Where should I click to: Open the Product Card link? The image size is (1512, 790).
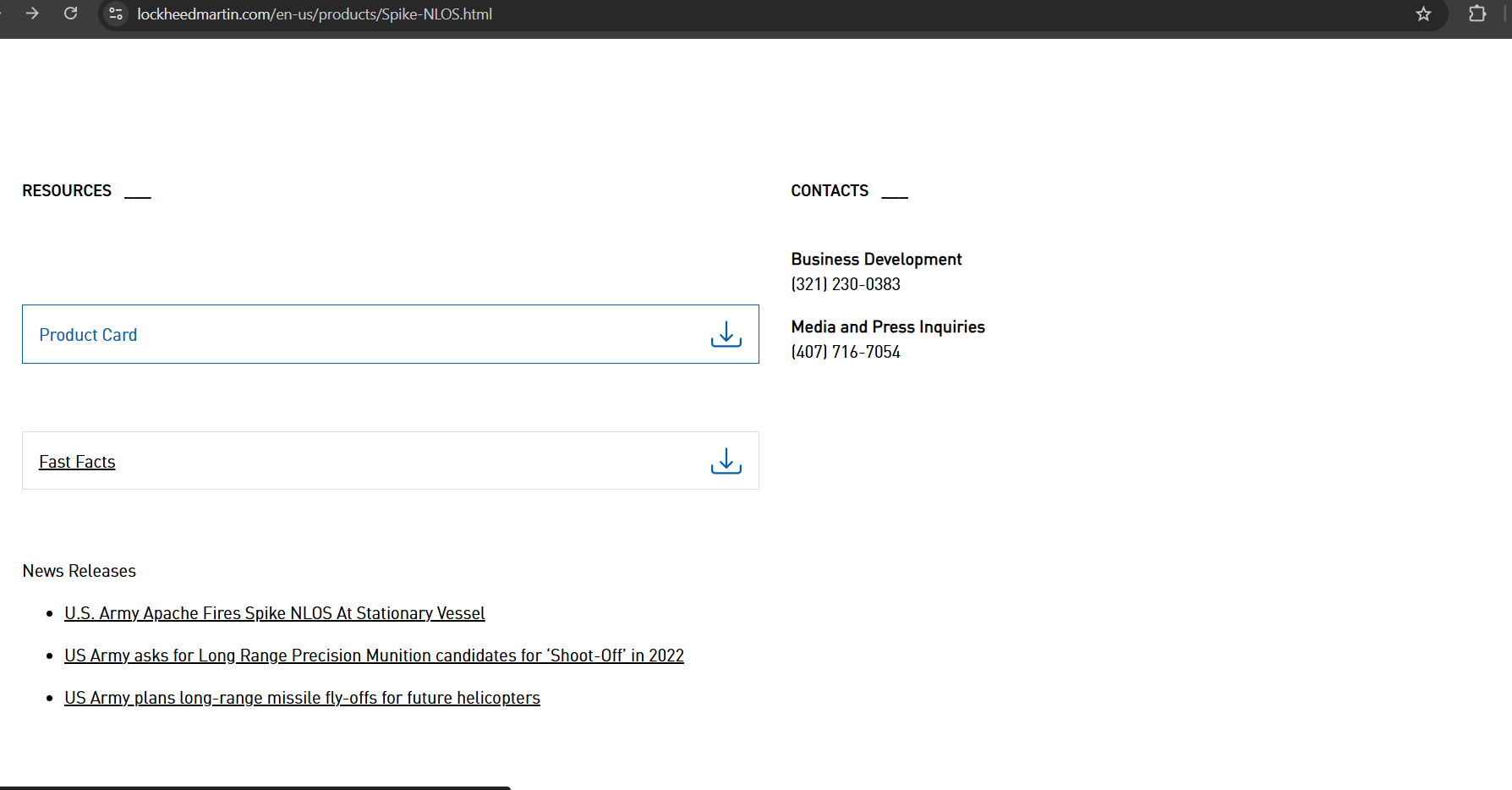pyautogui.click(x=88, y=335)
